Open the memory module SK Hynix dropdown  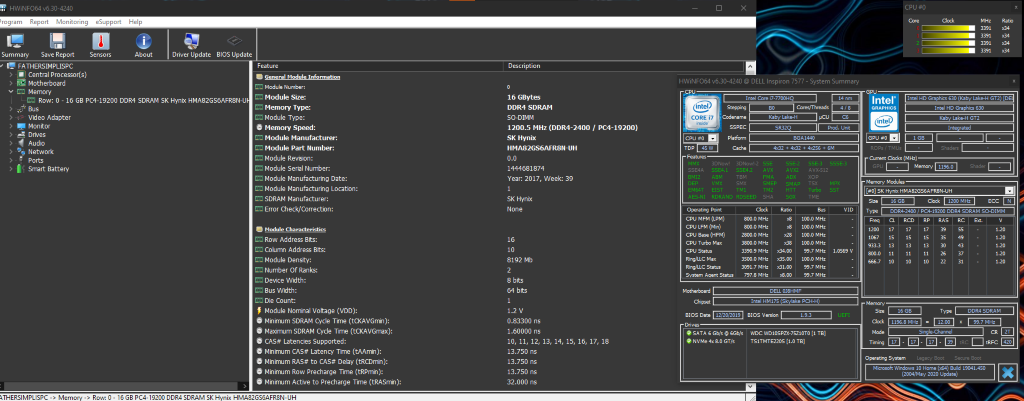(x=940, y=191)
